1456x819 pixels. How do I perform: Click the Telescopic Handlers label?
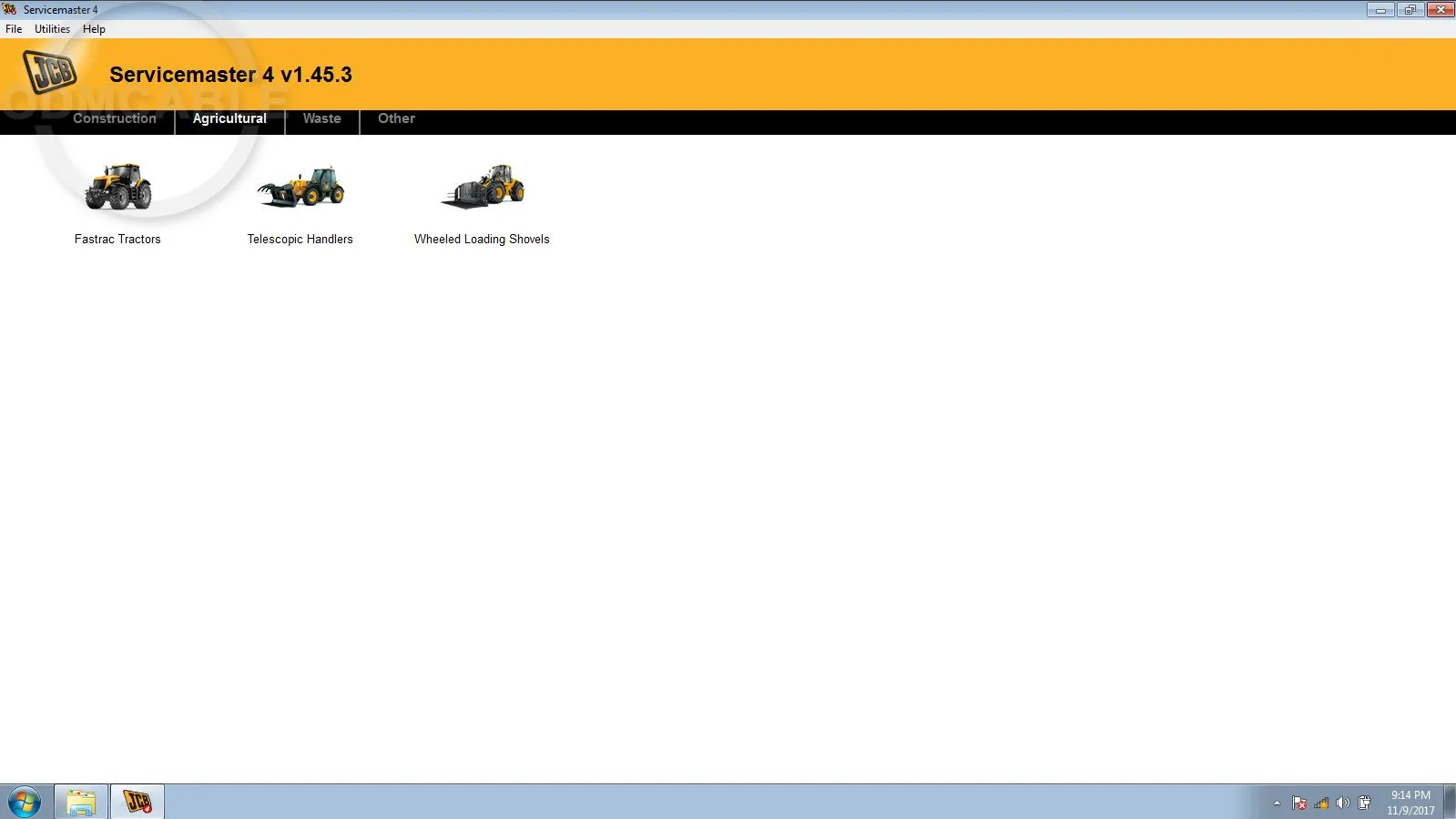(x=300, y=240)
